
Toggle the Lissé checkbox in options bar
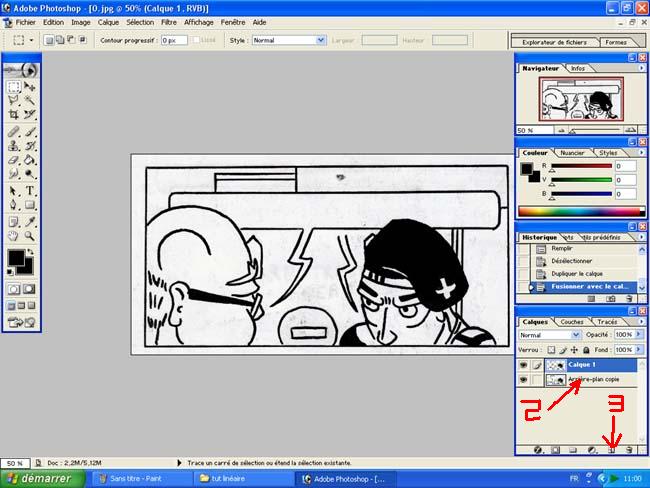[196, 40]
